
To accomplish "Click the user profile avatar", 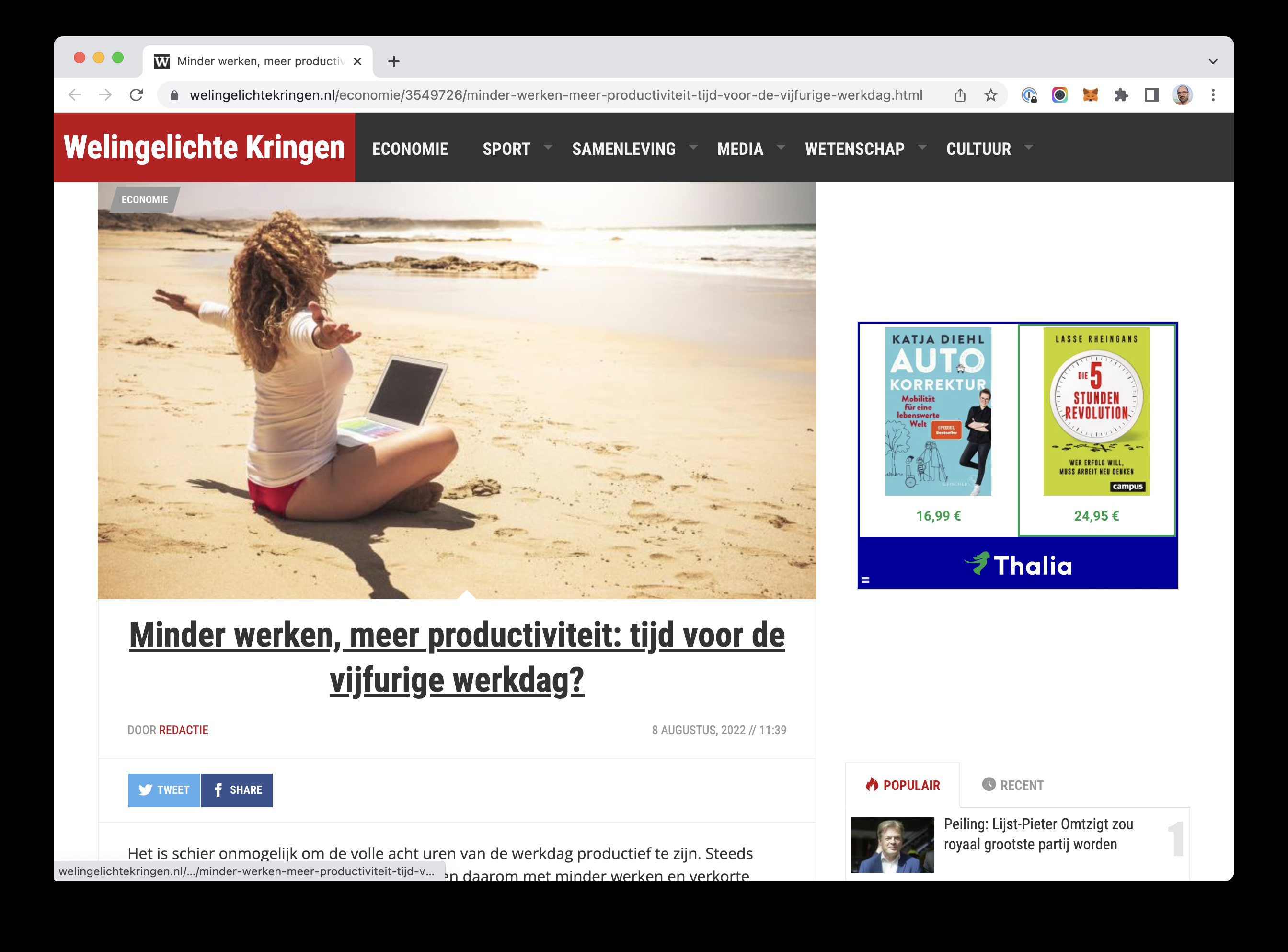I will [1182, 95].
